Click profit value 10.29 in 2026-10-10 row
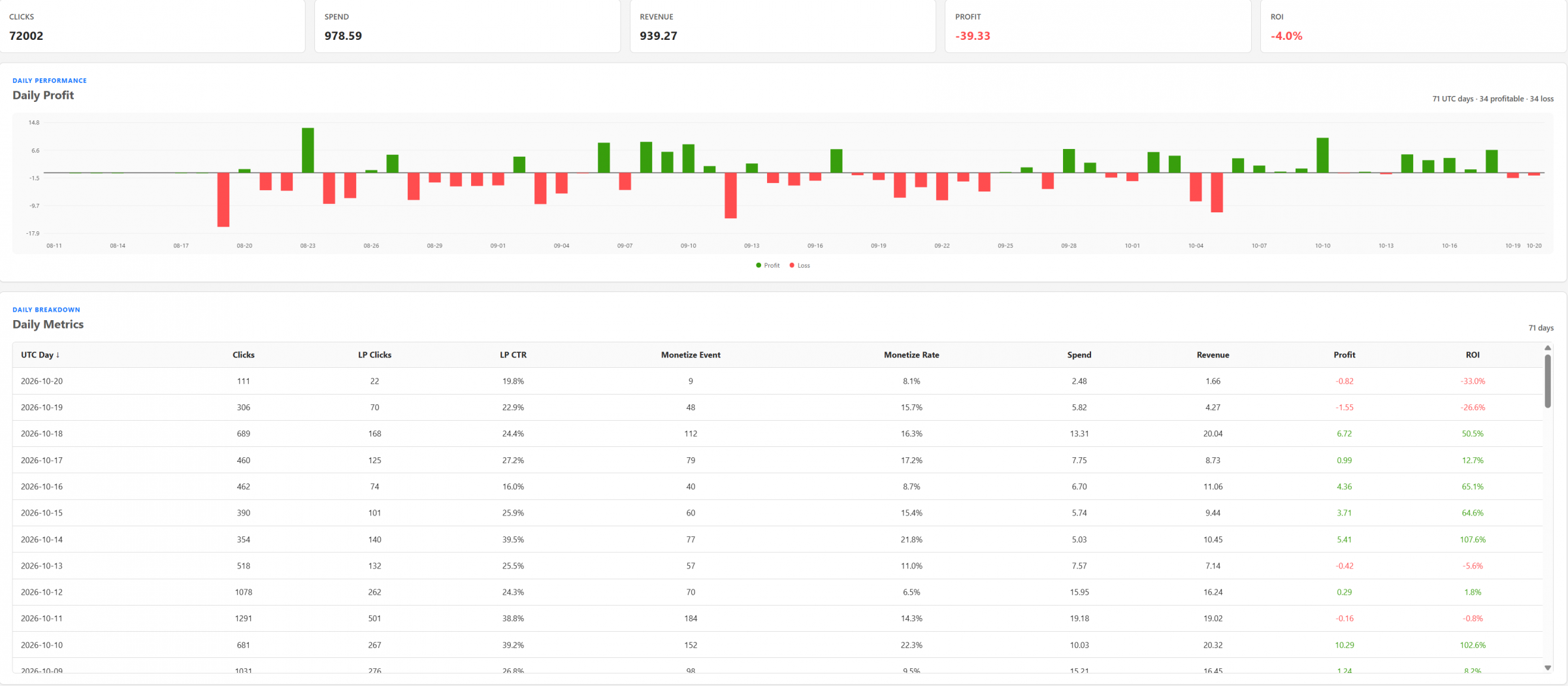 1344,645
